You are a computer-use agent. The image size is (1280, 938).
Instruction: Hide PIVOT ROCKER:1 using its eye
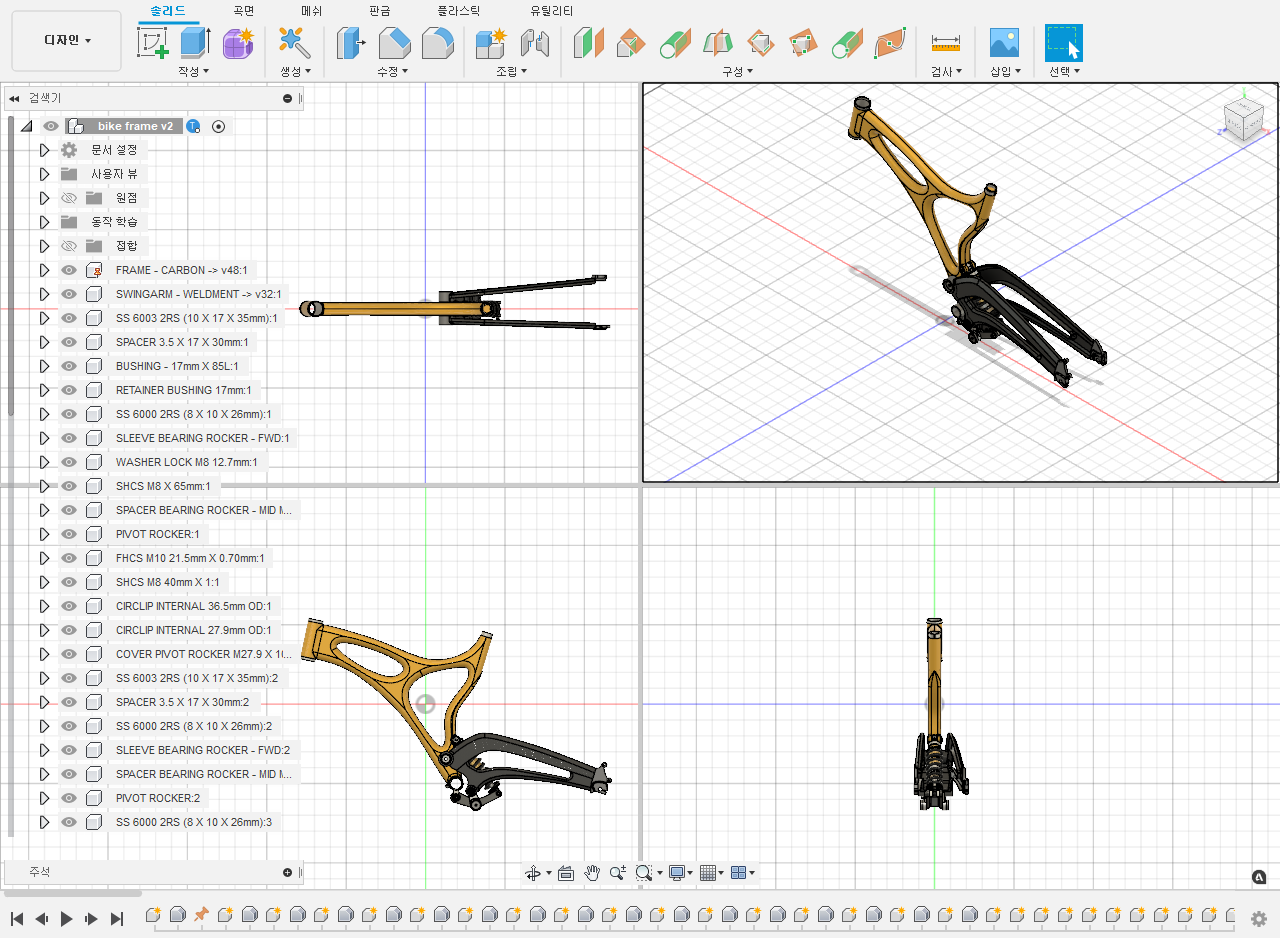click(x=69, y=534)
